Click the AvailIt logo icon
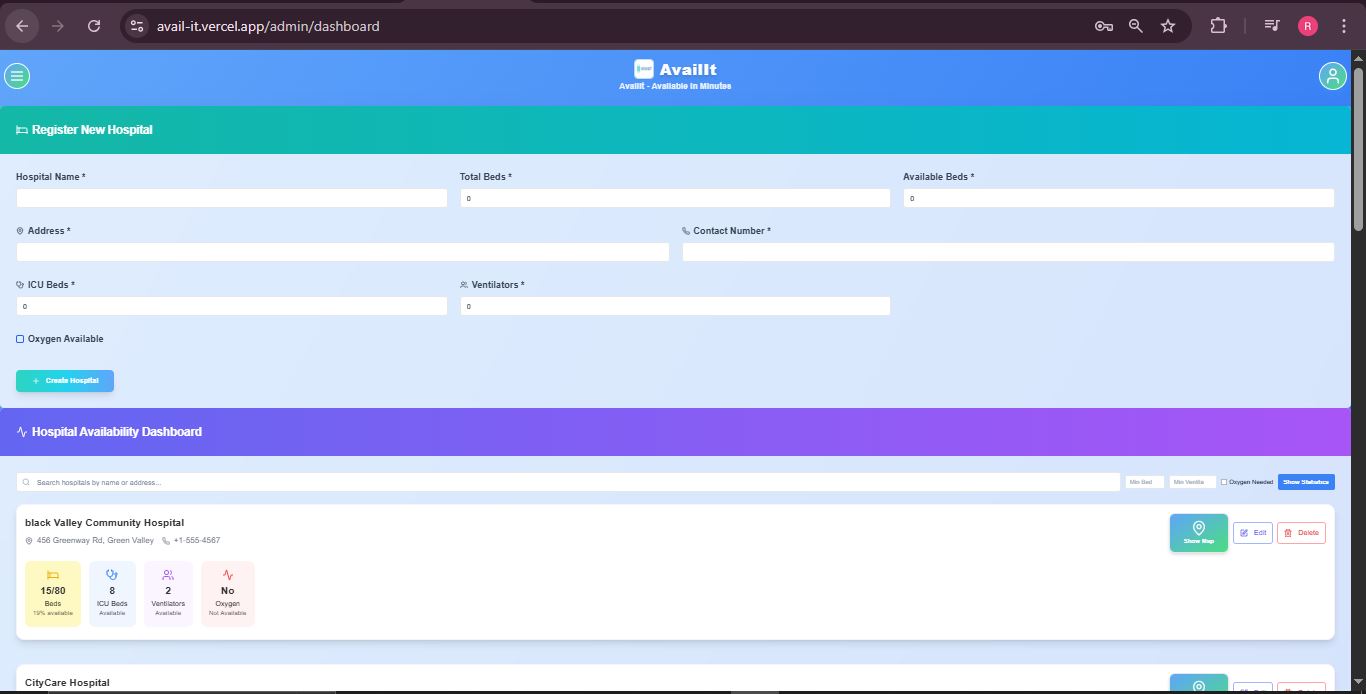Image resolution: width=1366 pixels, height=694 pixels. (x=644, y=69)
